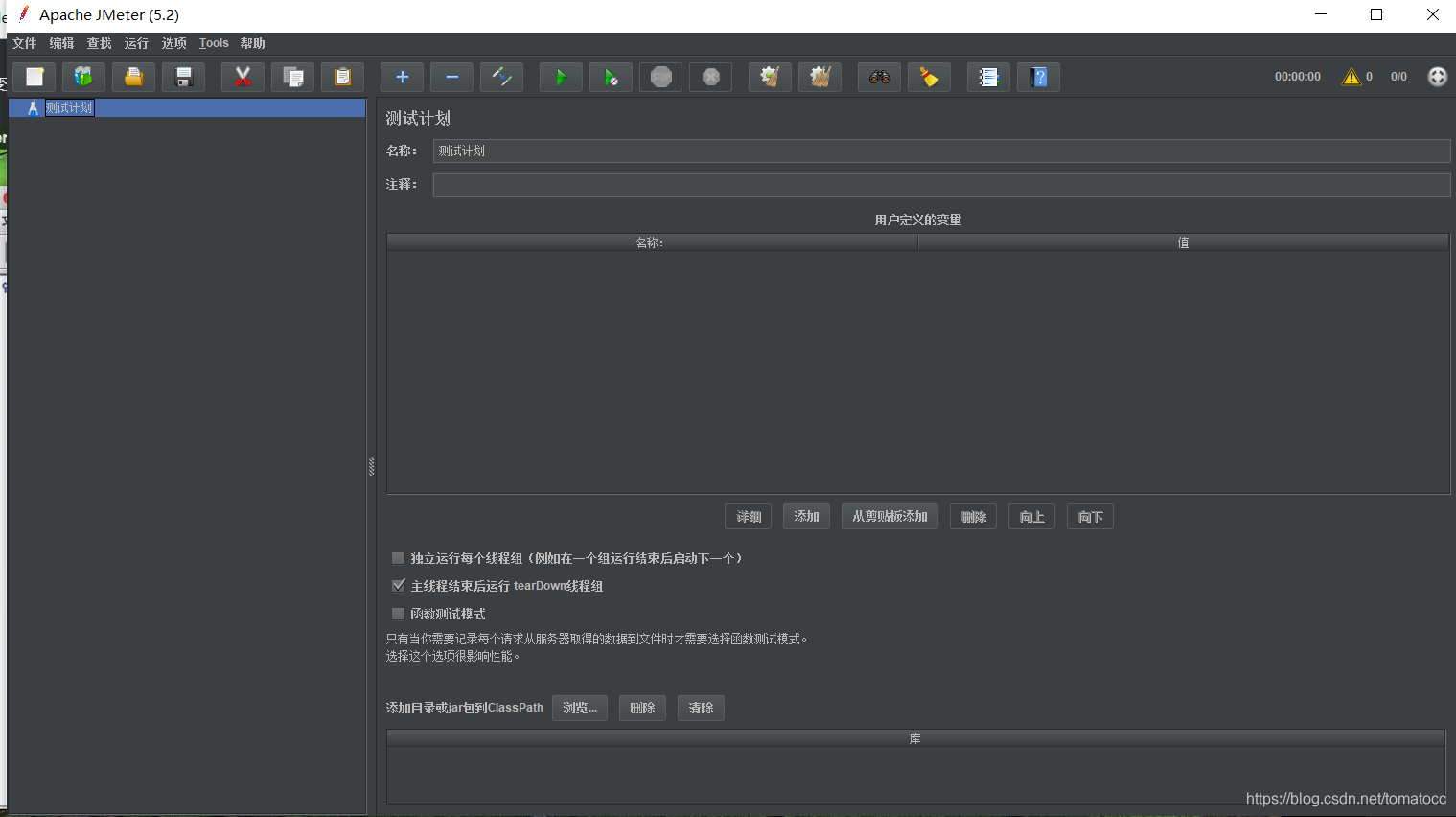Viewport: 1456px width, 817px height.
Task: Click the 名称 column header in variables table
Action: [x=652, y=243]
